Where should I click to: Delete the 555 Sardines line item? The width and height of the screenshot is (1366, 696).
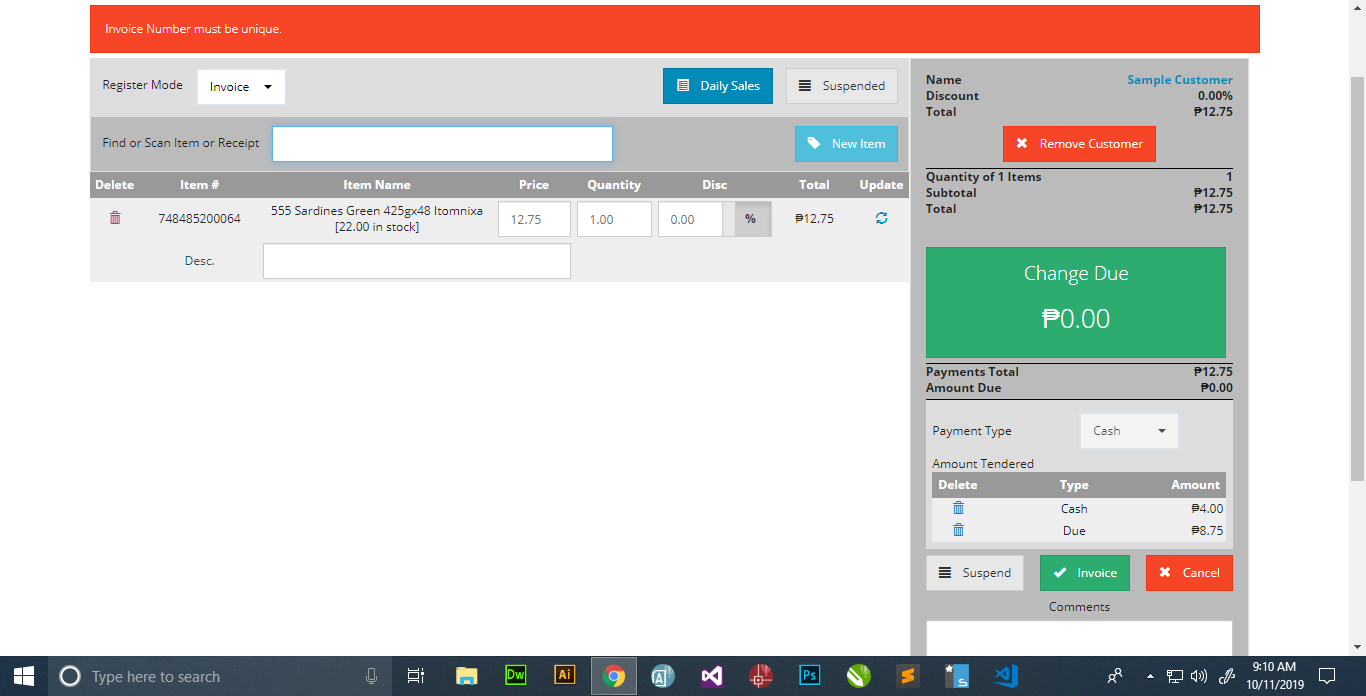tap(114, 218)
